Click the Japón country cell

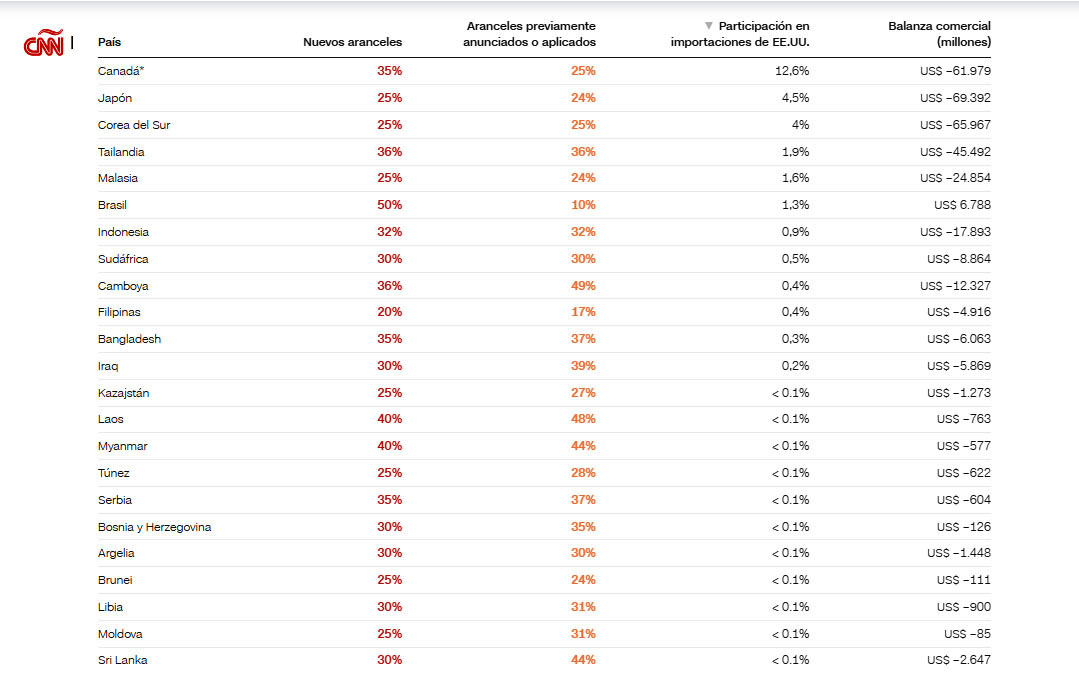[115, 98]
